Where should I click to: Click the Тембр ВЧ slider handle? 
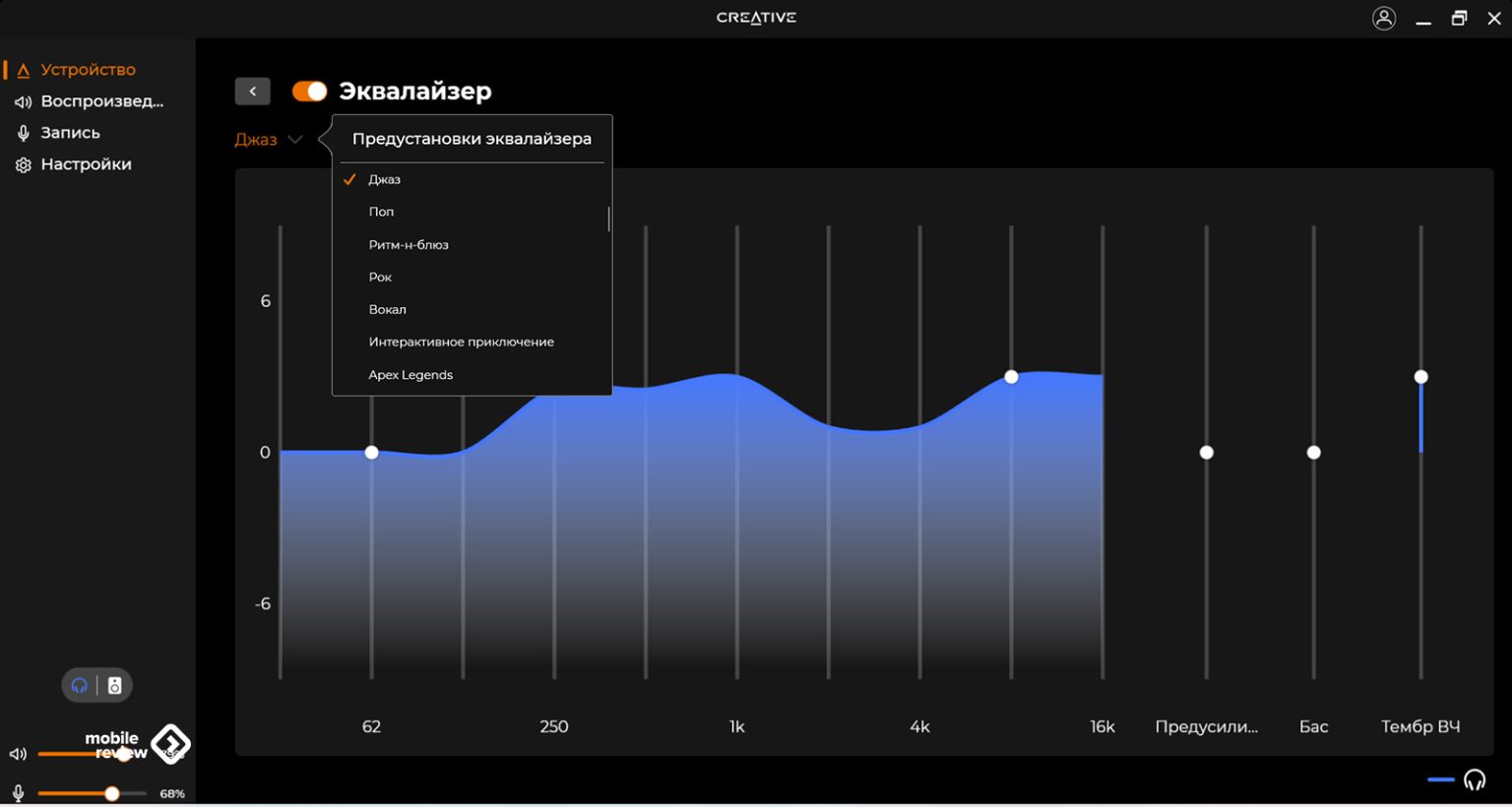1420,377
